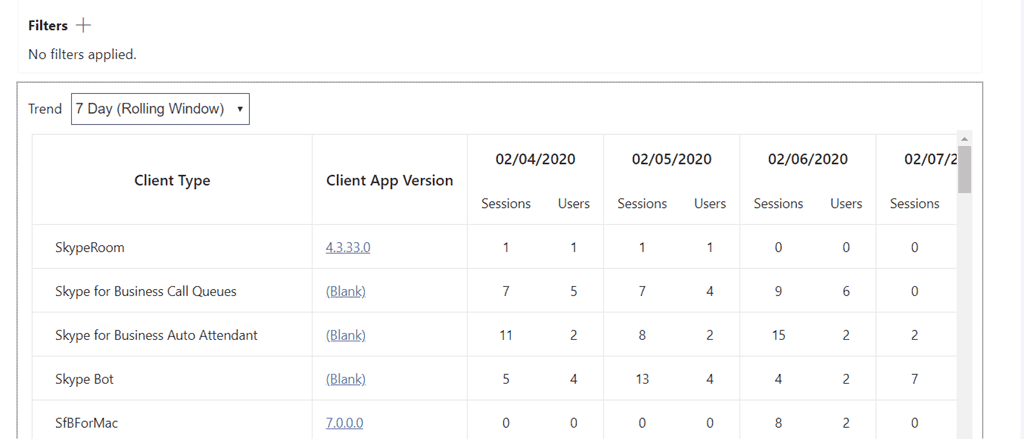Click the table's vertical scrollbar thumb
The image size is (1024, 439).
(964, 169)
